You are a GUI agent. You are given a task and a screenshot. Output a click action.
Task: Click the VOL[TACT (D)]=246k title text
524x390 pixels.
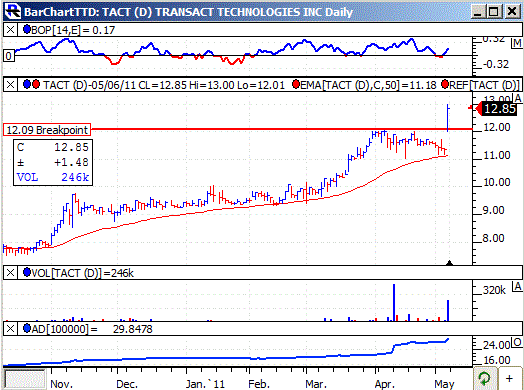point(83,273)
